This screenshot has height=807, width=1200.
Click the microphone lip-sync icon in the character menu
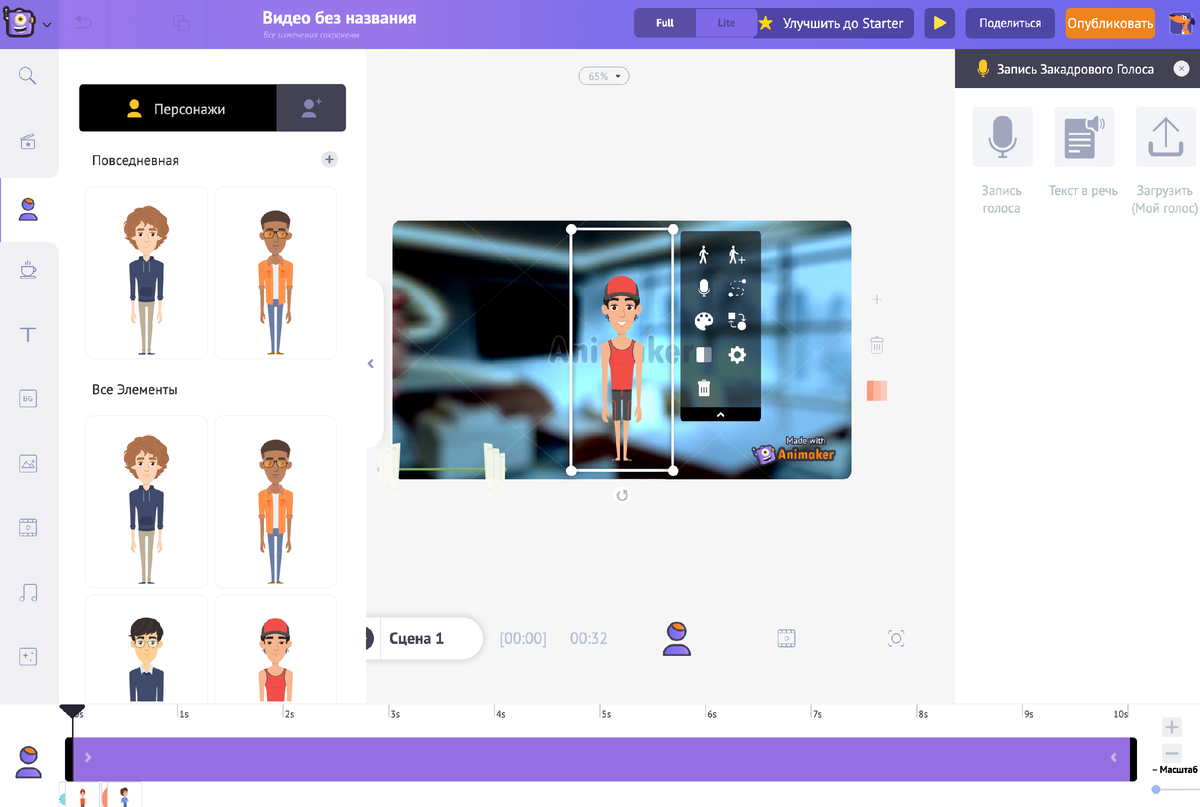tap(704, 288)
